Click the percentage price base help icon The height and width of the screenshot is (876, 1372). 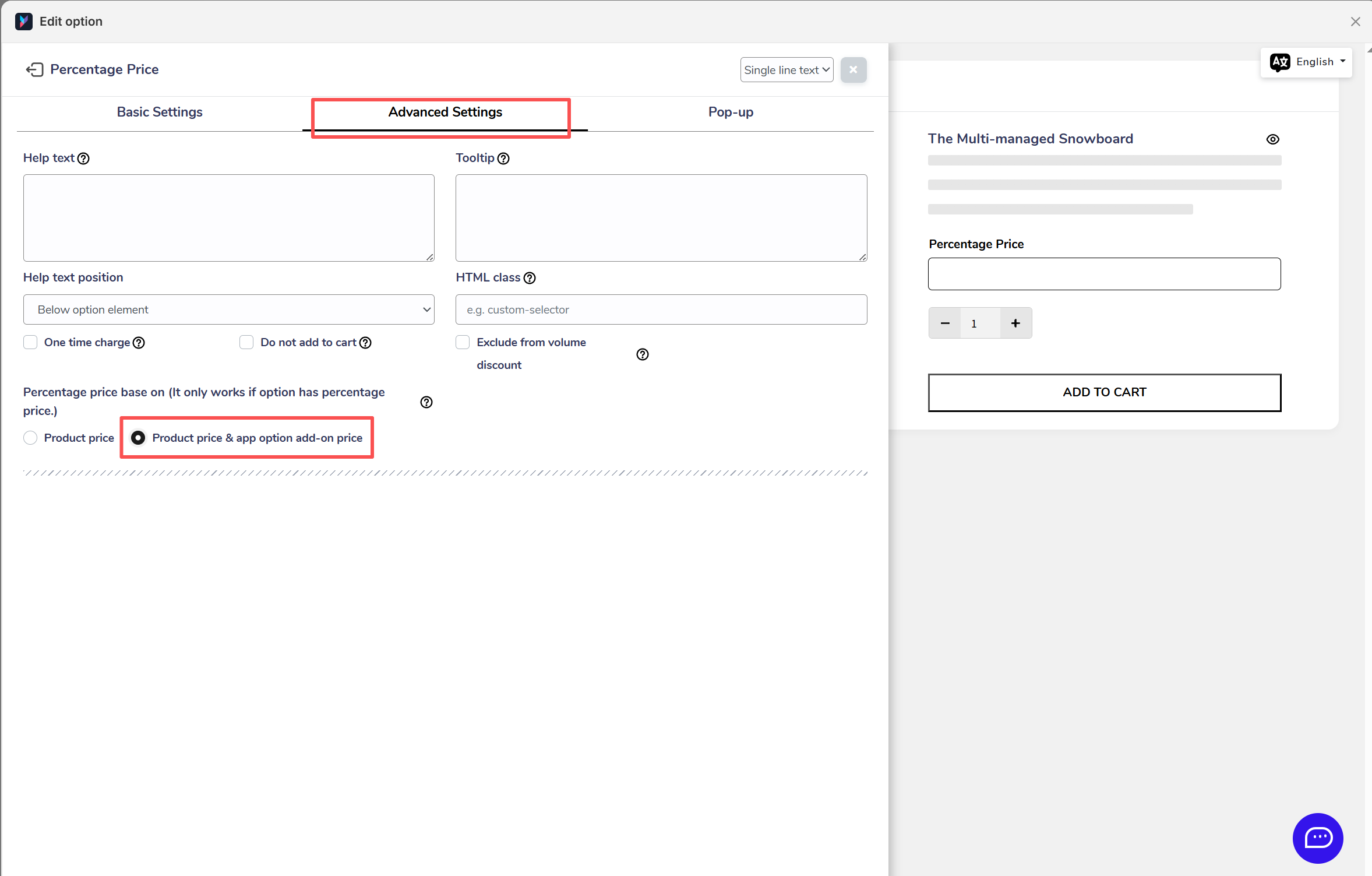426,402
